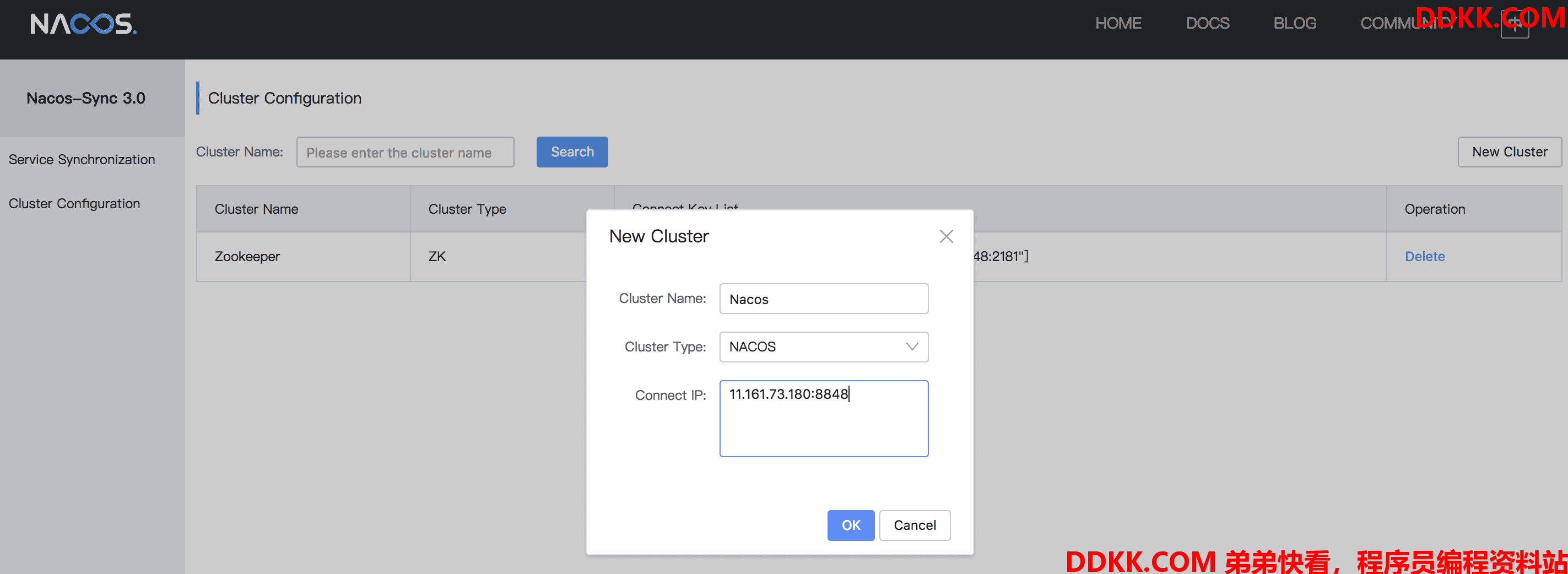Delete the Zookeeper cluster row
The width and height of the screenshot is (1568, 574).
click(1424, 256)
